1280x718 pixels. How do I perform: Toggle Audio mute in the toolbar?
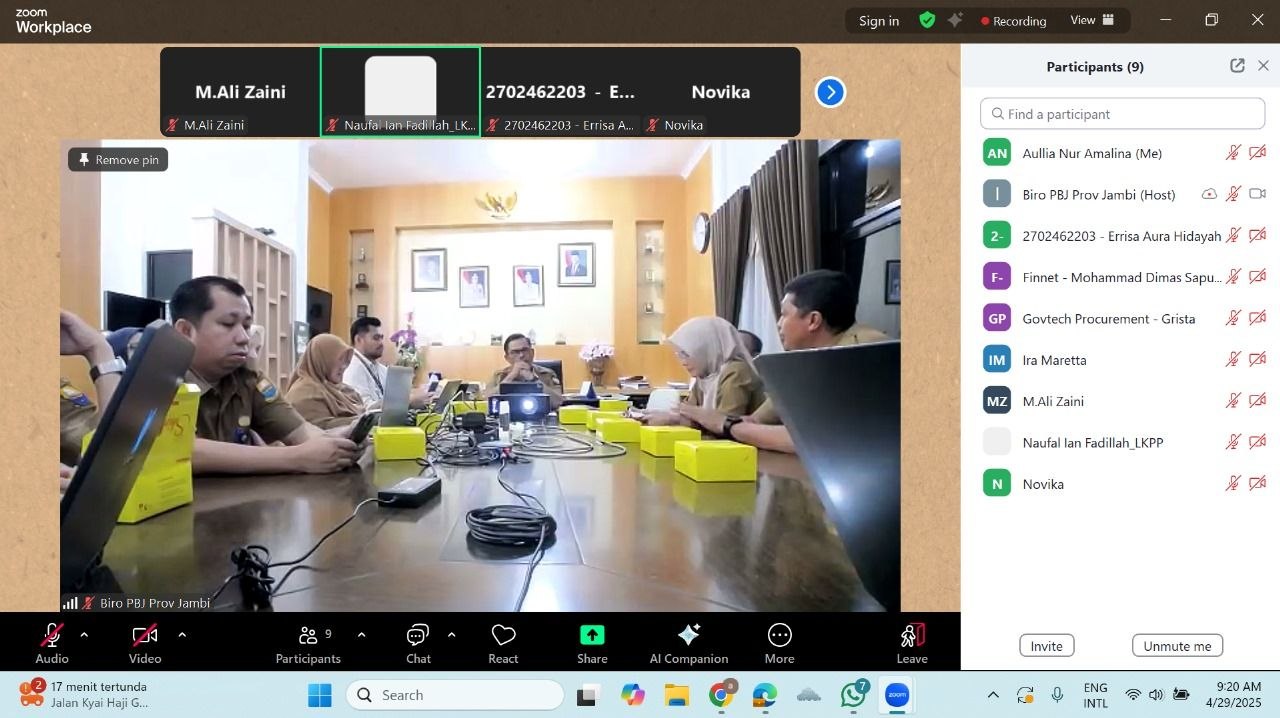52,643
